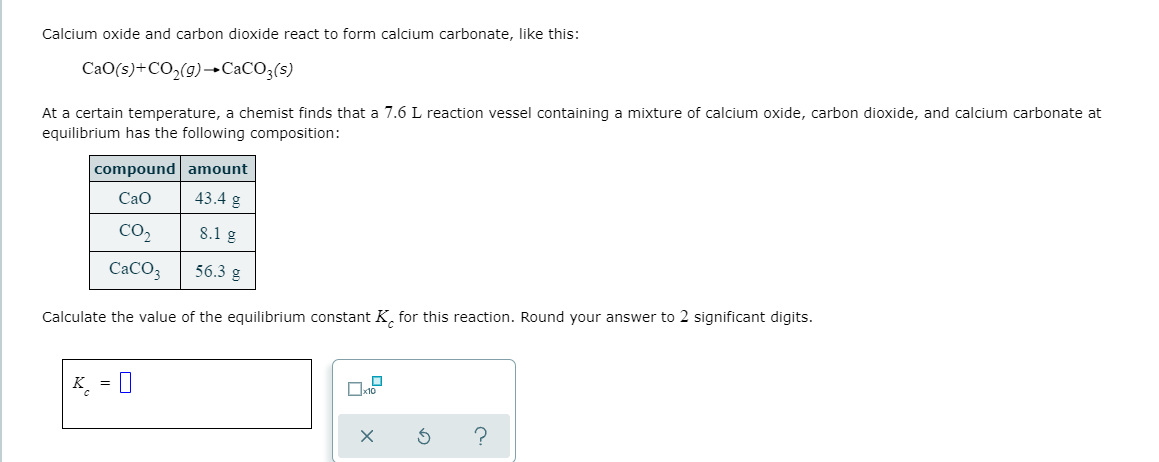
Task: Click inside the Kc answer frame
Action: (187, 393)
